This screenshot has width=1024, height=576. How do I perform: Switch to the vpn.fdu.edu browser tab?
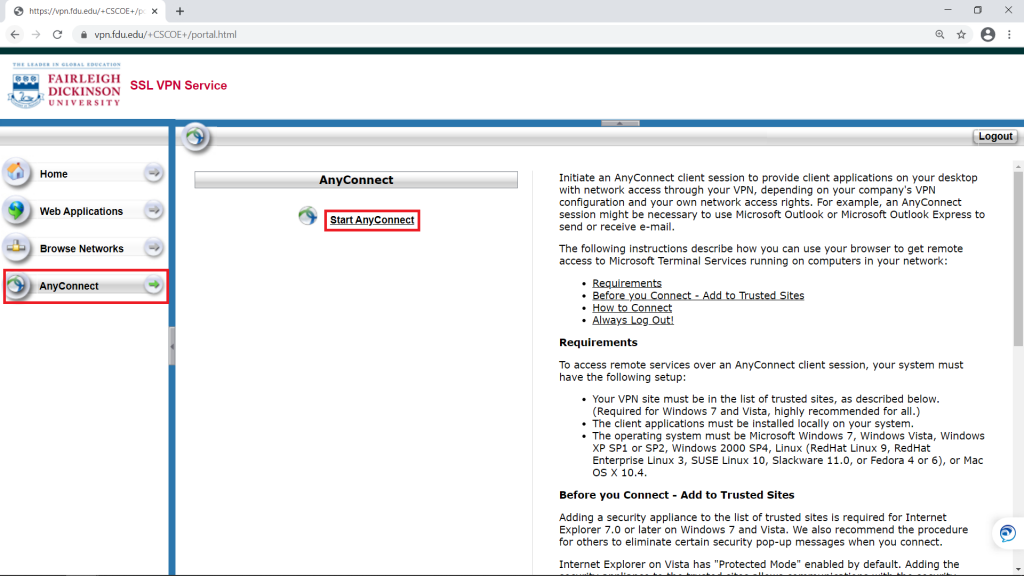click(x=86, y=11)
